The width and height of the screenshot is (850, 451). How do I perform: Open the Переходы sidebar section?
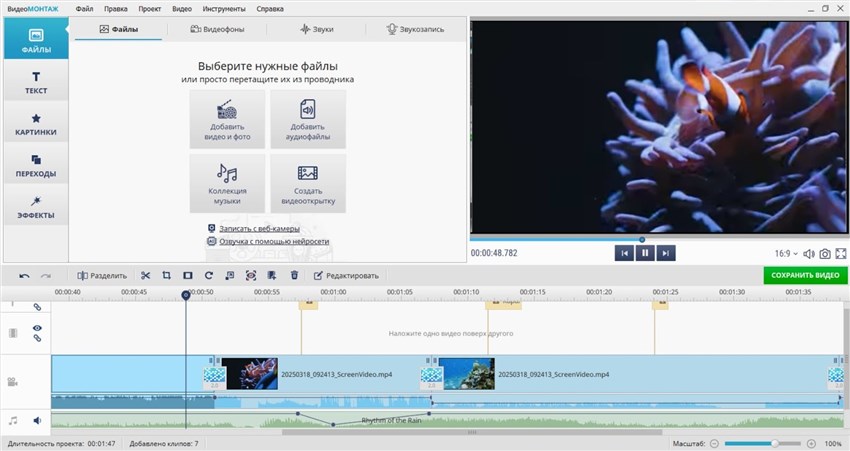[x=35, y=165]
